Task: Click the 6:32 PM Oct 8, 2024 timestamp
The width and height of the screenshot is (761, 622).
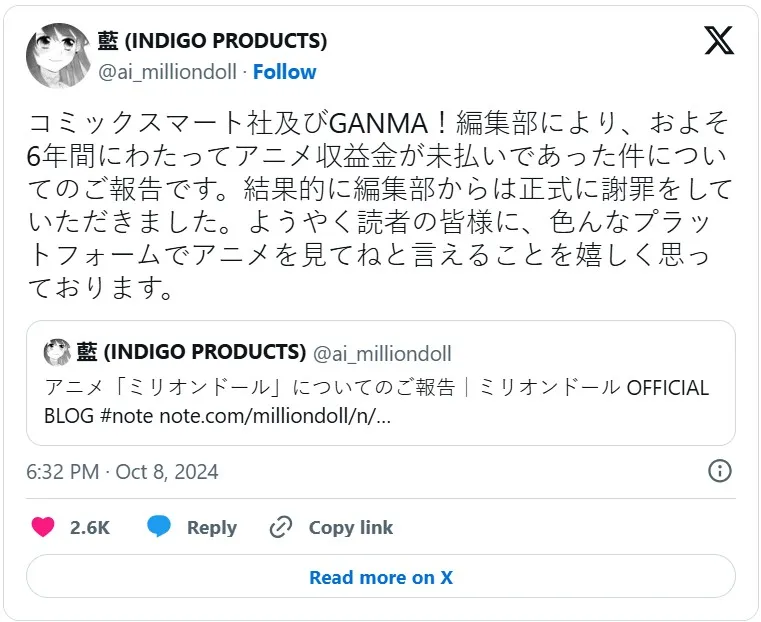Action: 122,472
